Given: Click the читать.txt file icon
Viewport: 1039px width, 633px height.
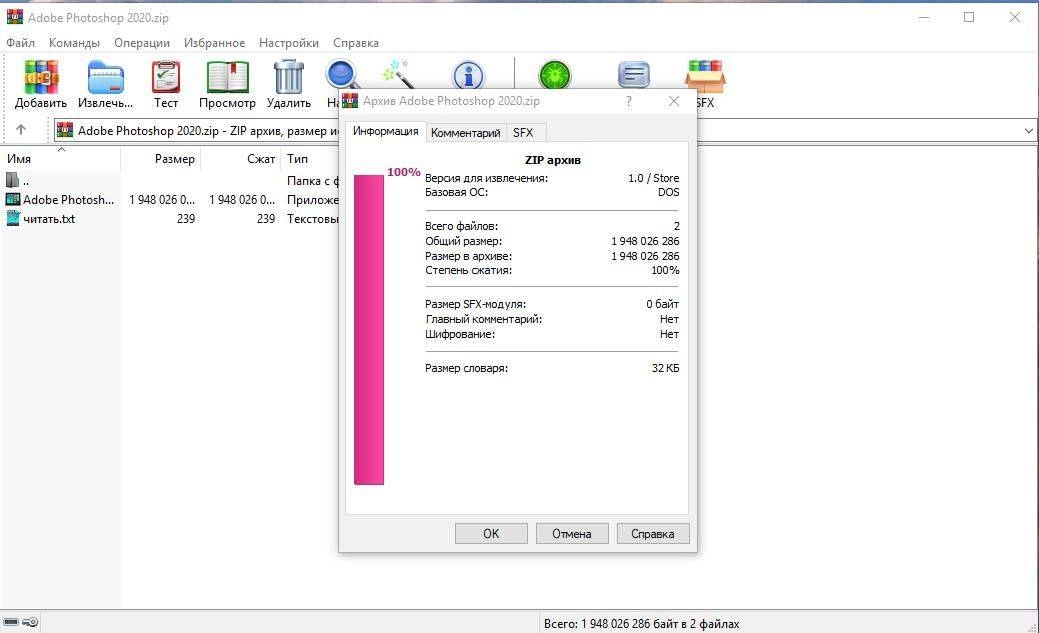Looking at the screenshot, I should (x=13, y=218).
